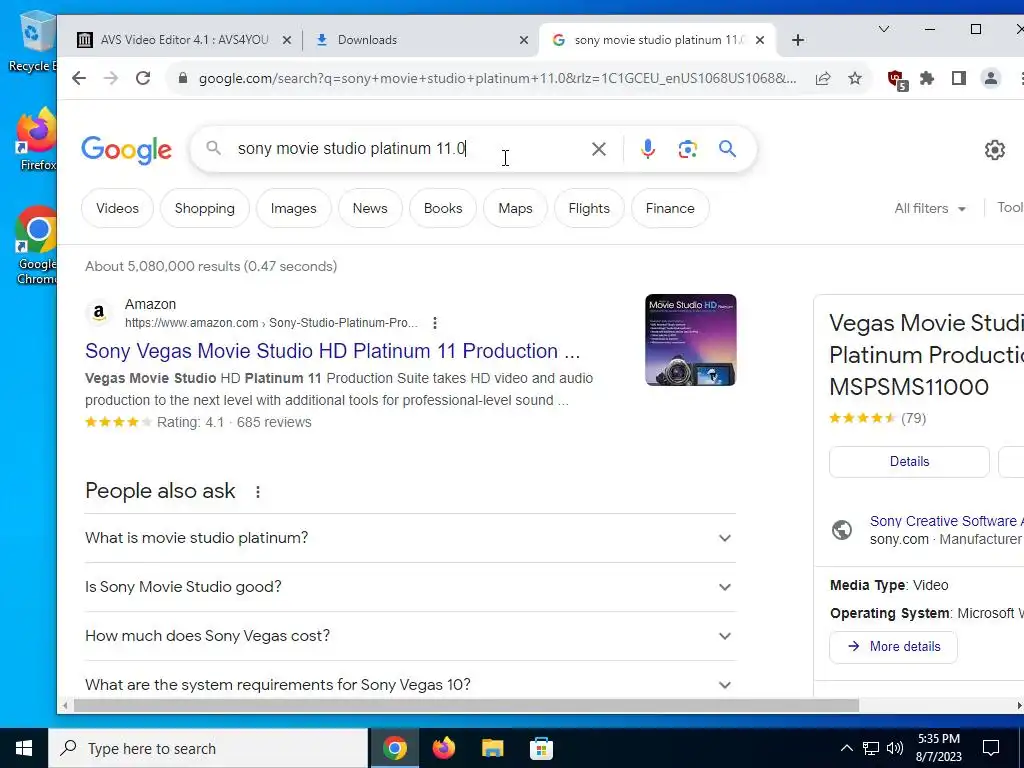Go back with the browser back arrow
Viewport: 1024px width, 768px height.
pyautogui.click(x=79, y=78)
